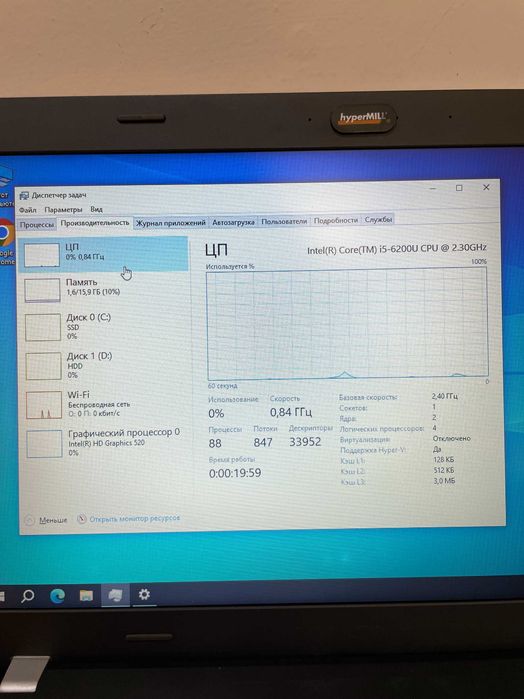Switch to the Журнал приложений tab
Screen dimensions: 524x699
click(x=171, y=222)
